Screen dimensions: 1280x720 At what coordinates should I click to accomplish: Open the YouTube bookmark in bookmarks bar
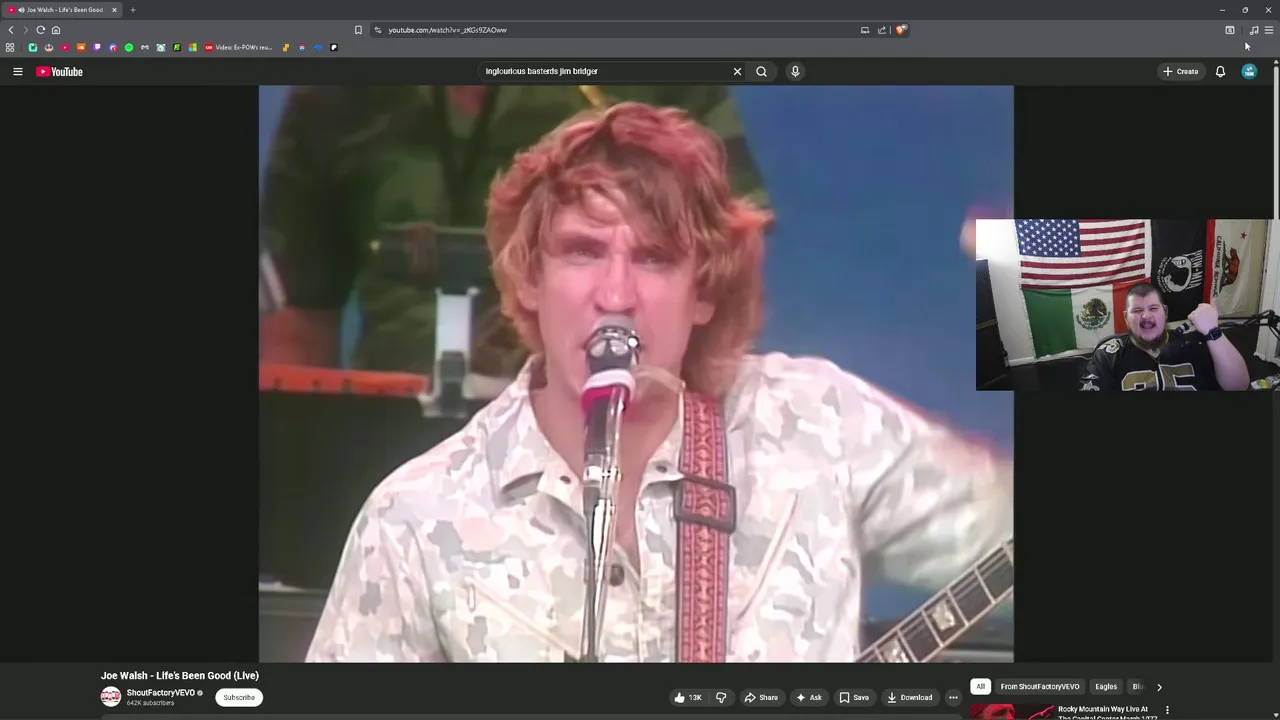point(65,47)
